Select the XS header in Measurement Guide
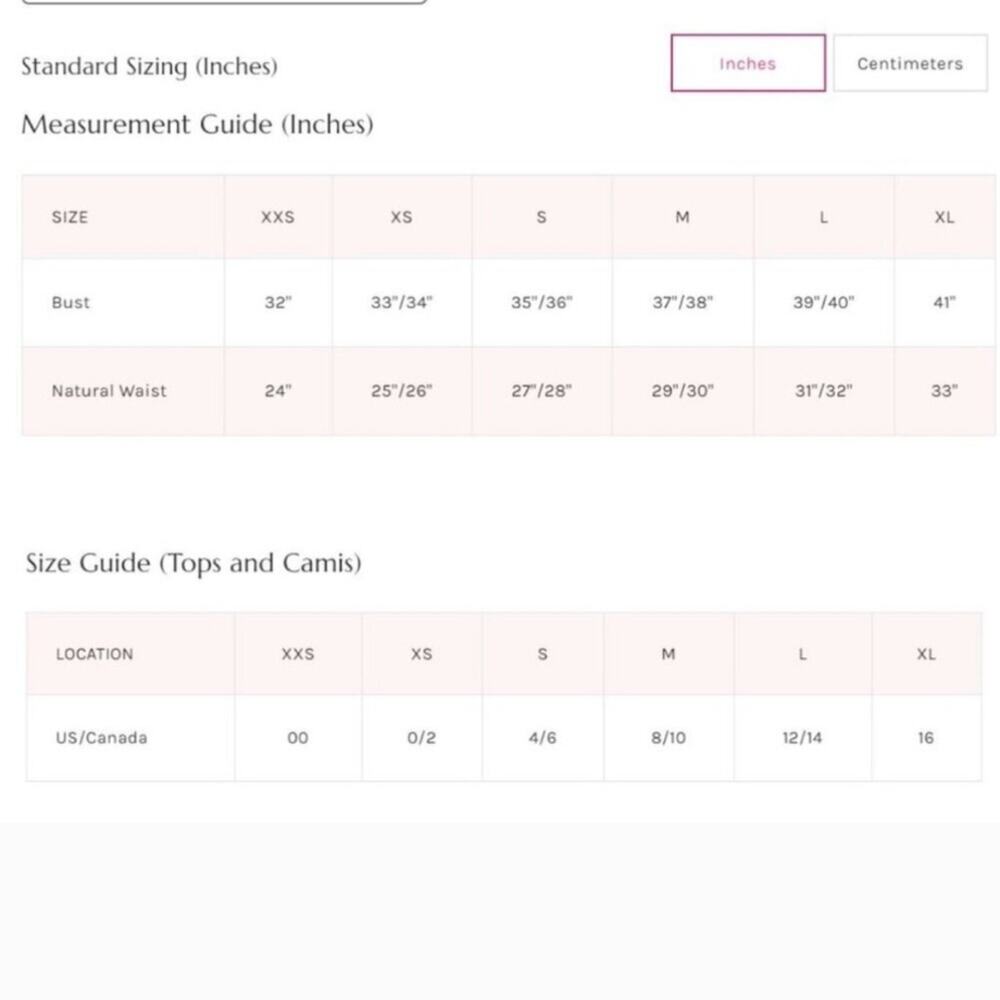This screenshot has width=1000, height=1000. pos(401,217)
